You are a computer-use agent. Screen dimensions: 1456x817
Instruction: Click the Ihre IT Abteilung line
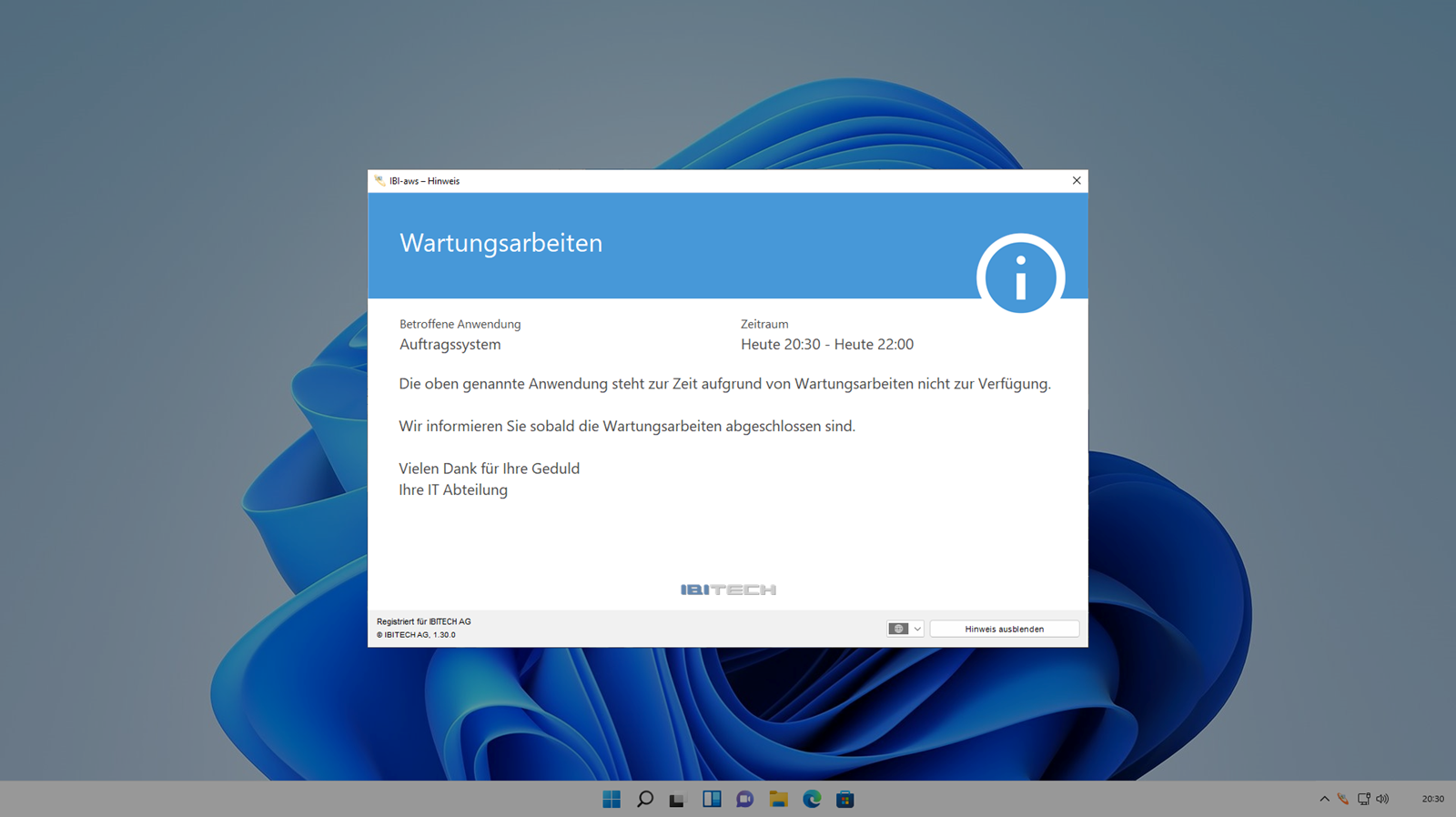(453, 489)
